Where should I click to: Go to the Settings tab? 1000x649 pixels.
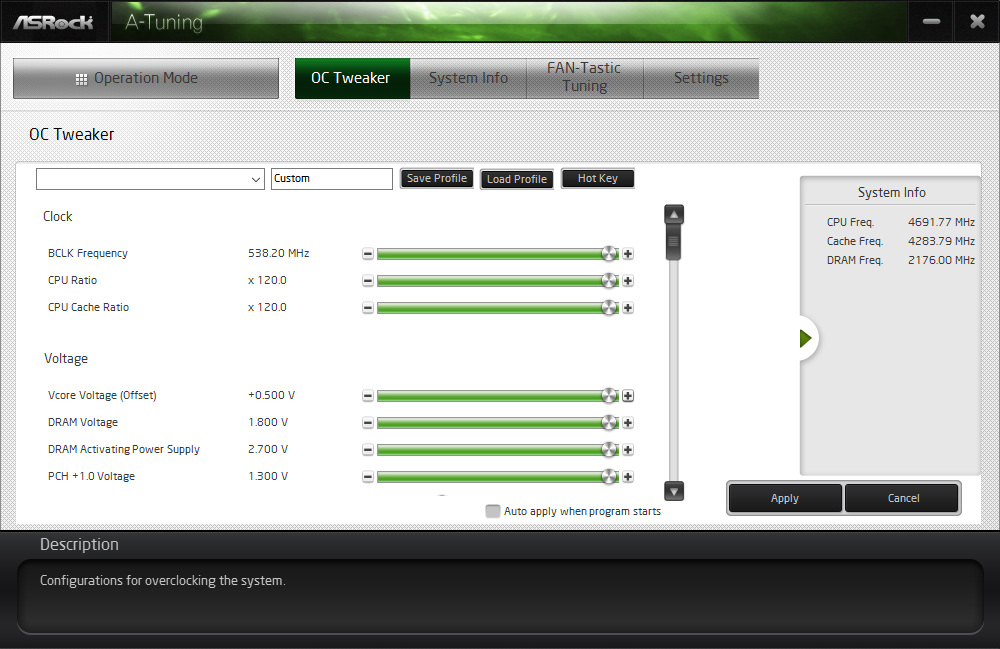(701, 78)
